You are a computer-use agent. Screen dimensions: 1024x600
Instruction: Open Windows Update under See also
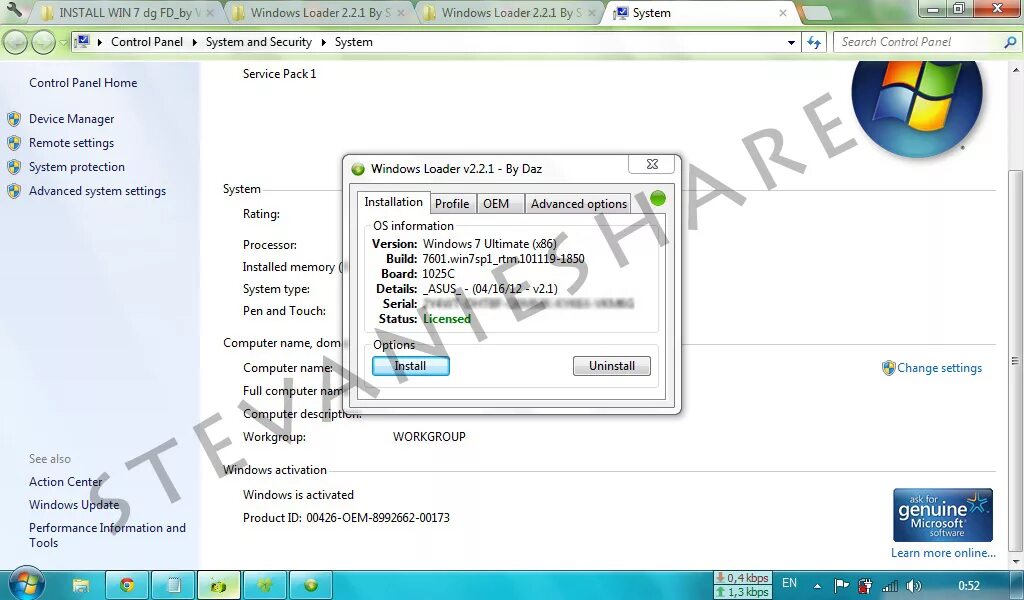click(74, 505)
